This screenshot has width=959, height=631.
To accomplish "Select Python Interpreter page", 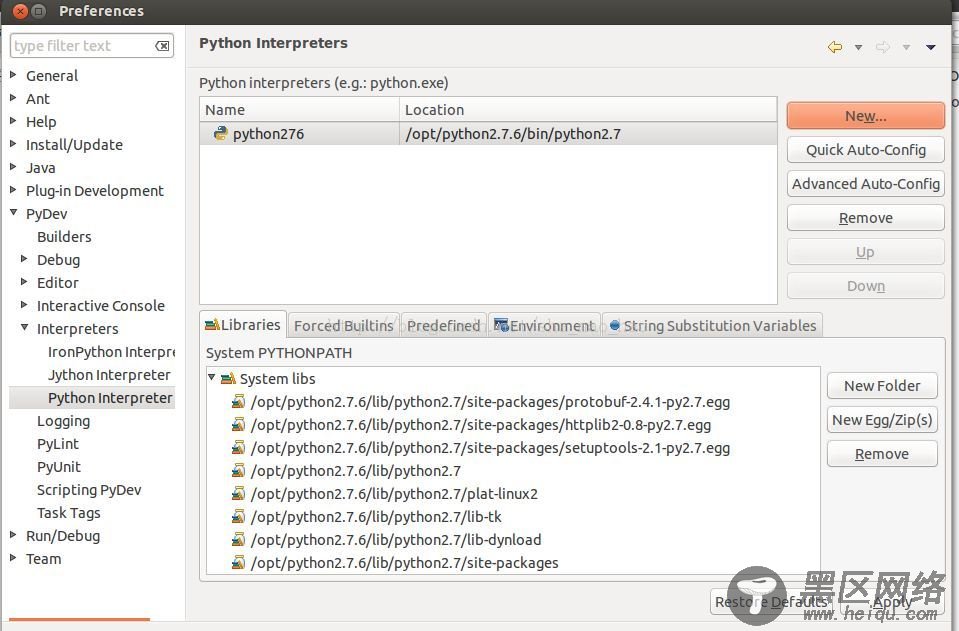I will (x=110, y=398).
